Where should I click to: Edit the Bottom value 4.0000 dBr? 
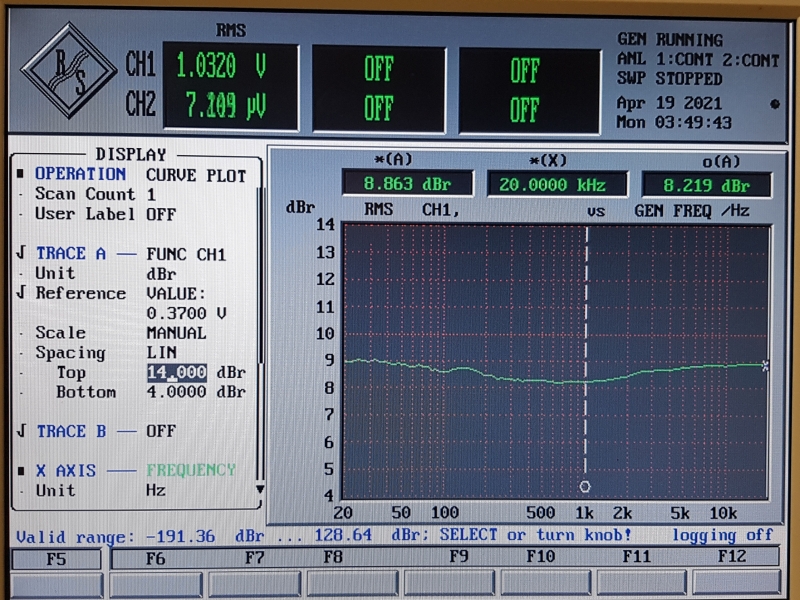click(177, 392)
